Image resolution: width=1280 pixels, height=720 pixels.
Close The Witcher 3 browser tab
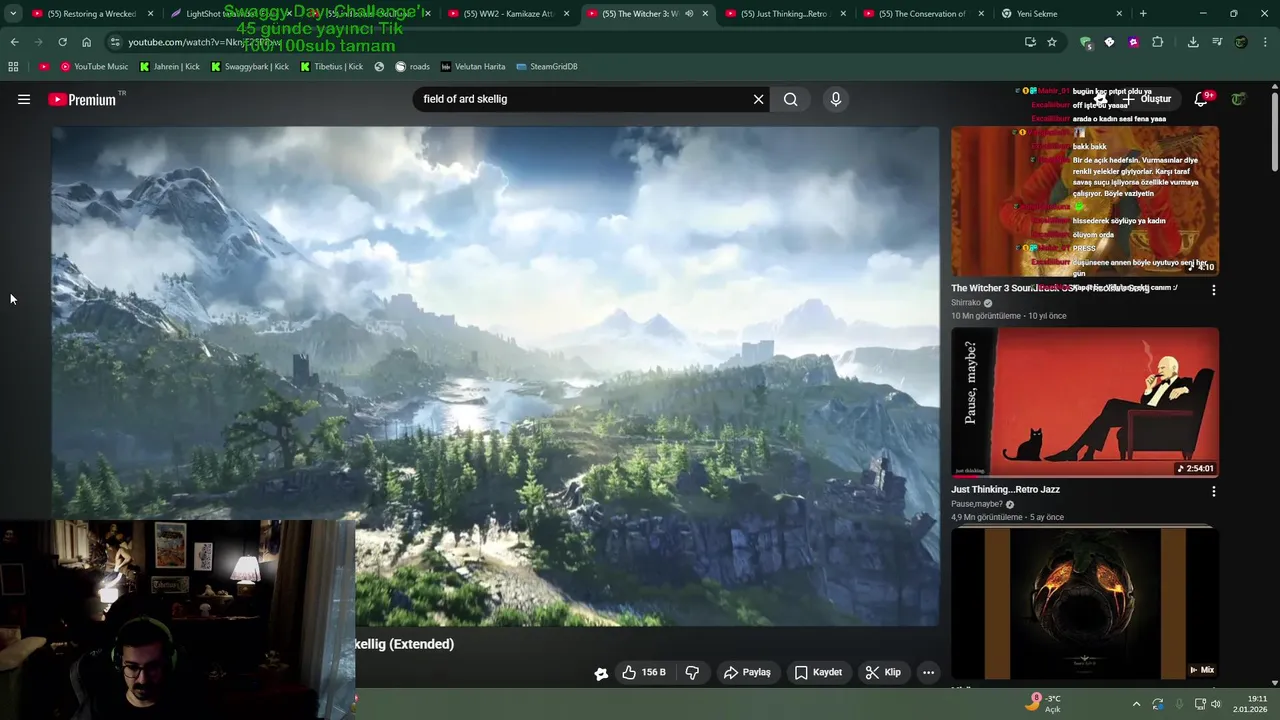point(705,14)
